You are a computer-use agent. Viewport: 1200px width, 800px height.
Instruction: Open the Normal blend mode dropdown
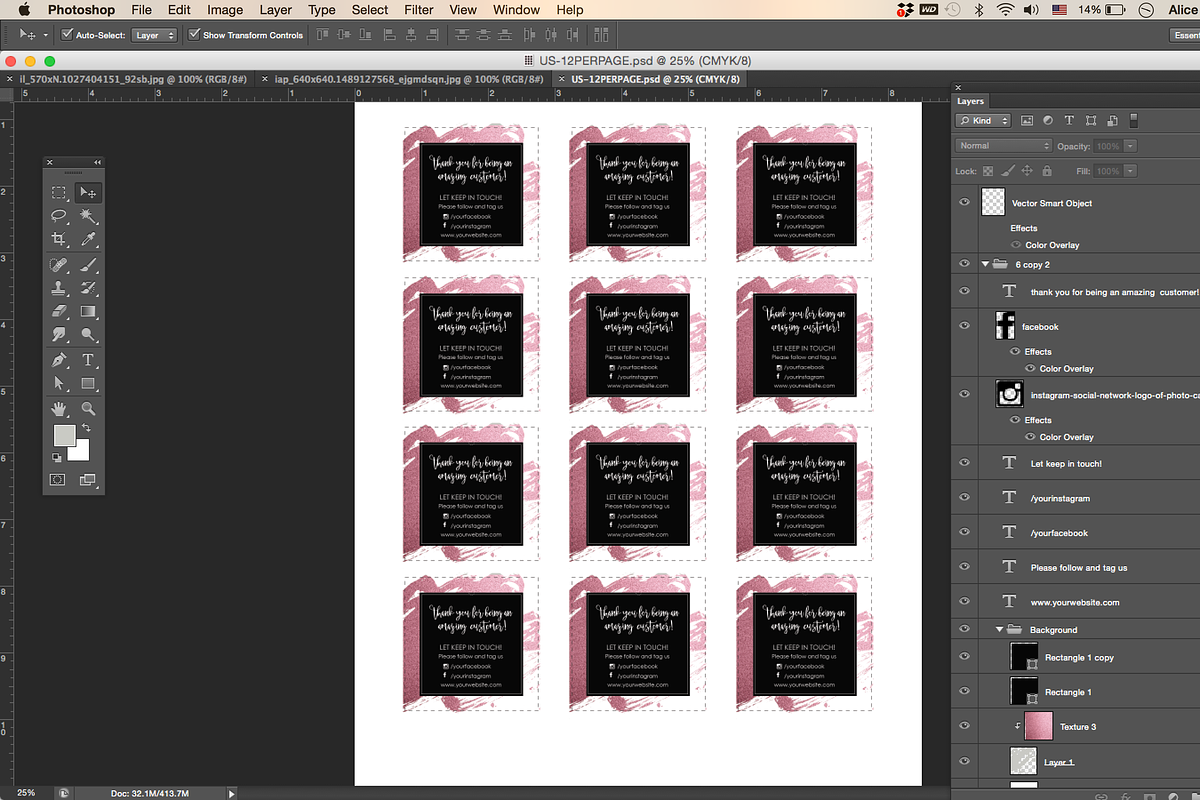pos(1003,146)
